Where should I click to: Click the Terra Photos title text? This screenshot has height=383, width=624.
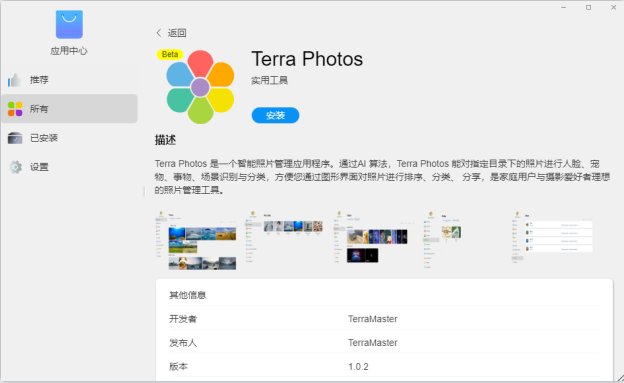tap(307, 59)
